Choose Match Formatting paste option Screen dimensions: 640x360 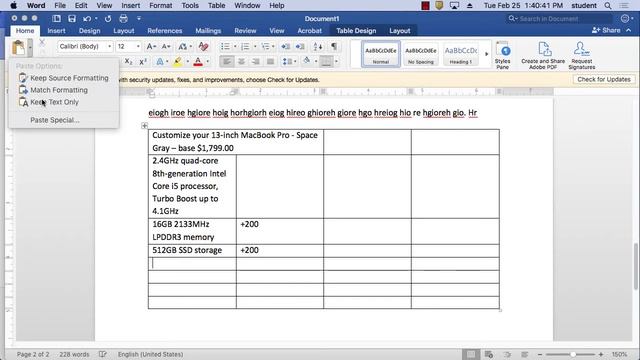point(53,90)
